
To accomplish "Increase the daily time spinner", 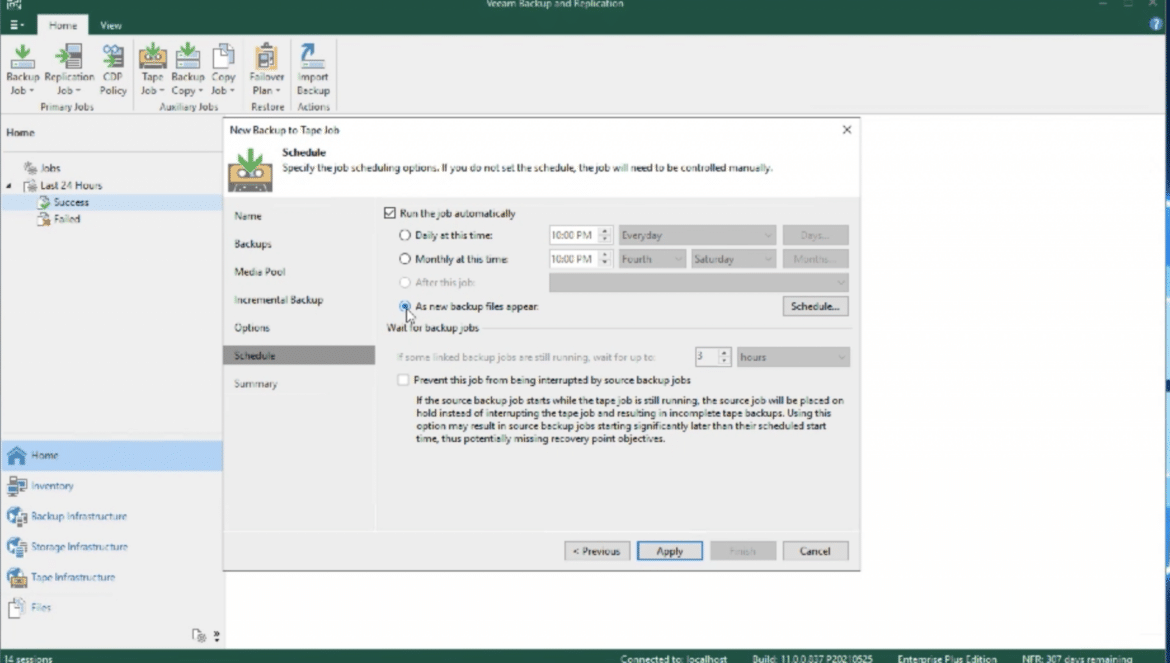I will 605,230.
